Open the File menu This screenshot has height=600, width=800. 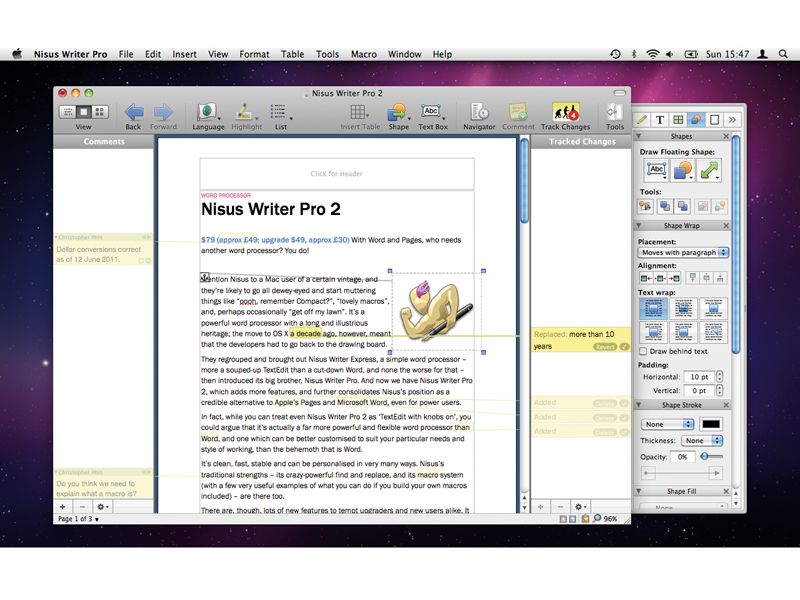coord(126,54)
